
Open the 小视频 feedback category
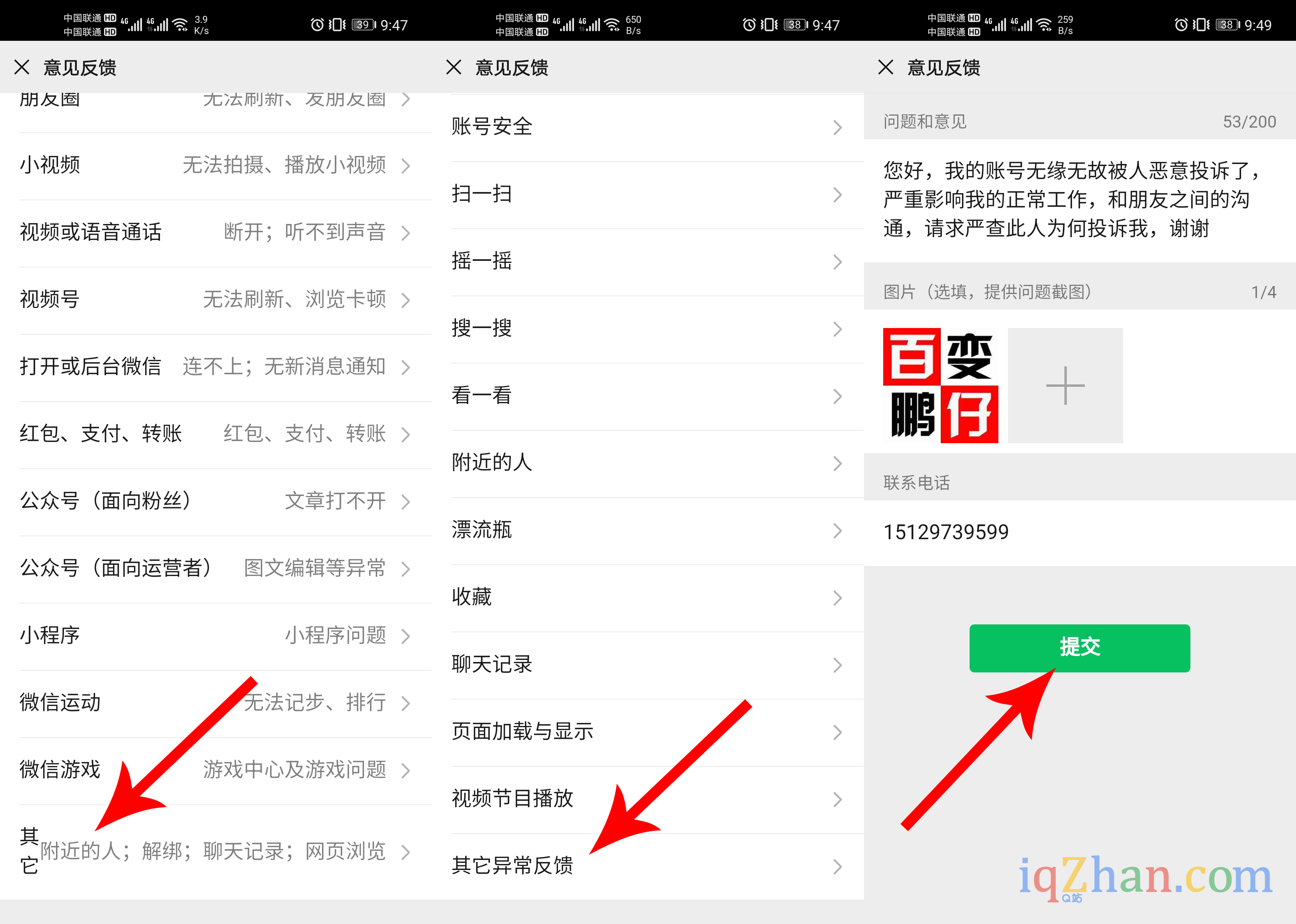(216, 166)
